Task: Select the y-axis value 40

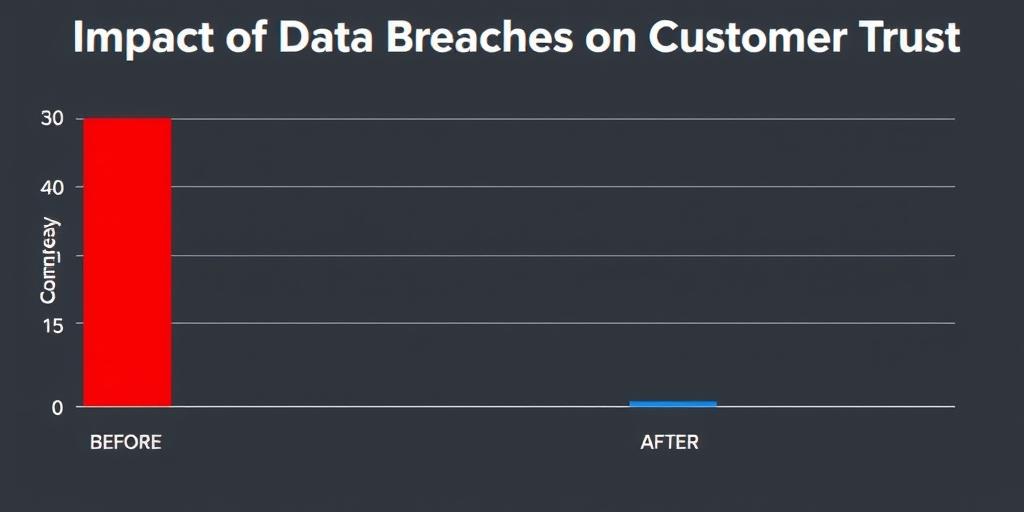Action: [52, 187]
